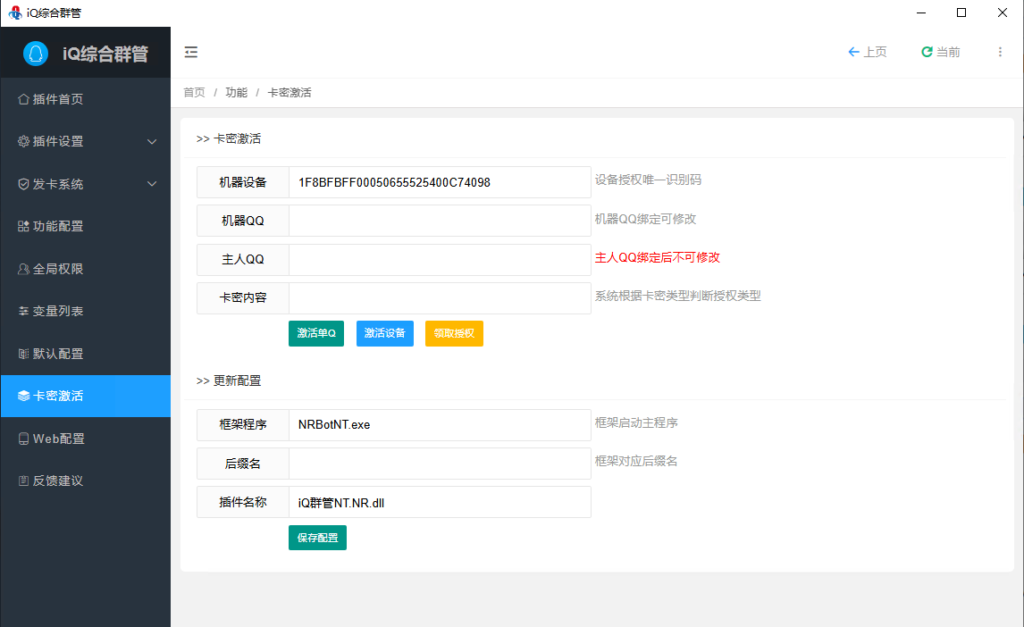Viewport: 1024px width, 627px height.
Task: Click the 卡密激活 breadcrumb text
Action: [x=289, y=93]
